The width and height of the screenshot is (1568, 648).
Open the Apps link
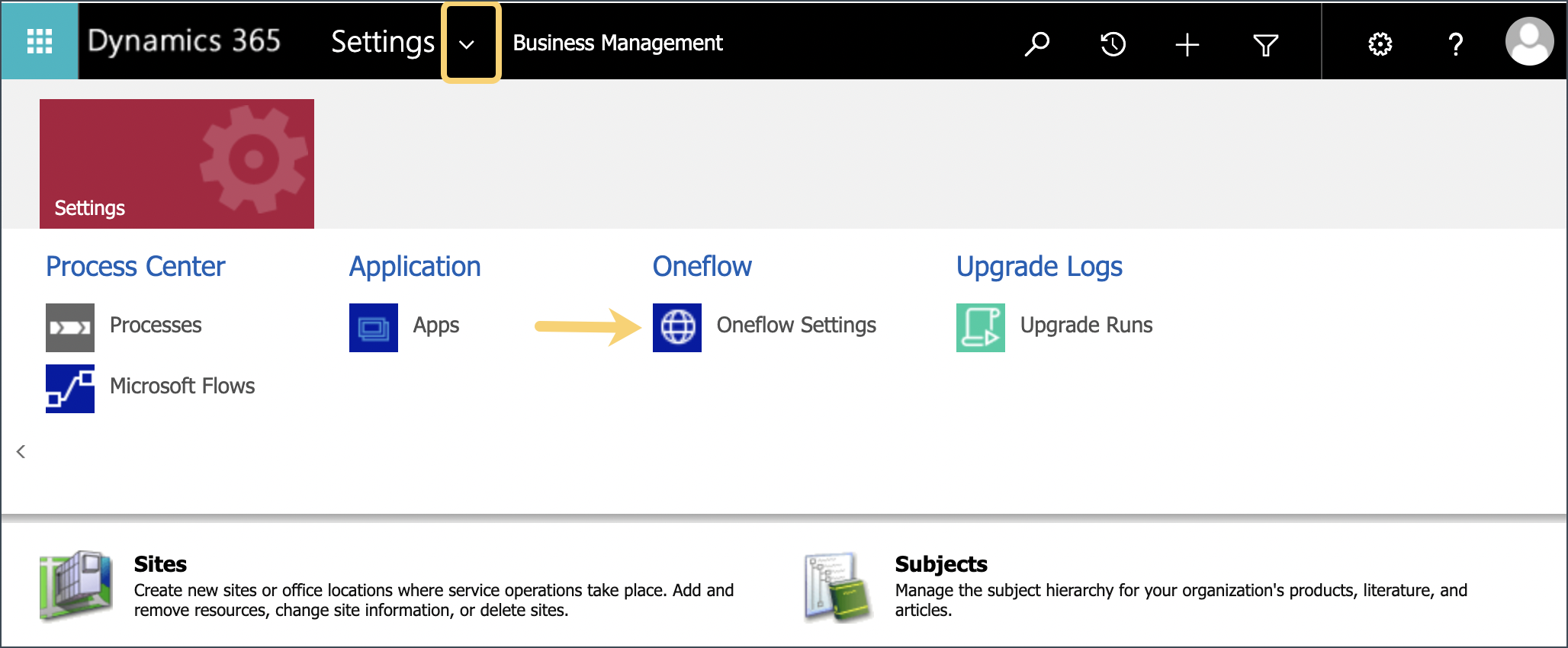(x=436, y=326)
